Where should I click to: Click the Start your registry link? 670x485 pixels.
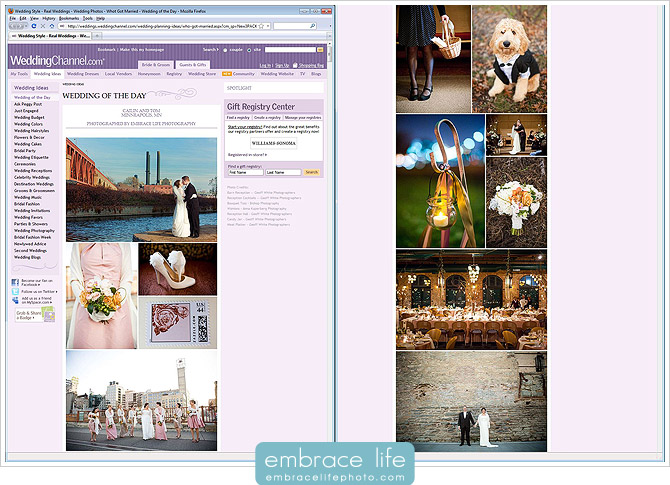244,127
